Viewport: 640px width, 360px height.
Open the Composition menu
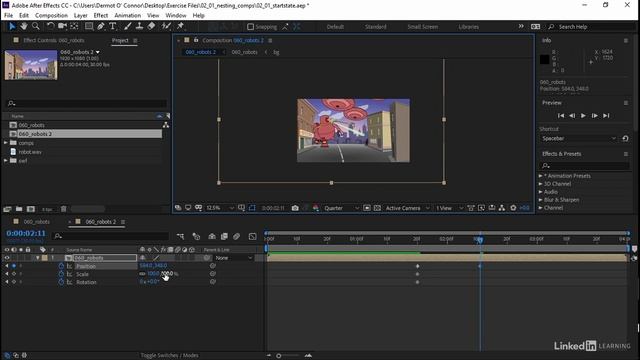(x=51, y=16)
